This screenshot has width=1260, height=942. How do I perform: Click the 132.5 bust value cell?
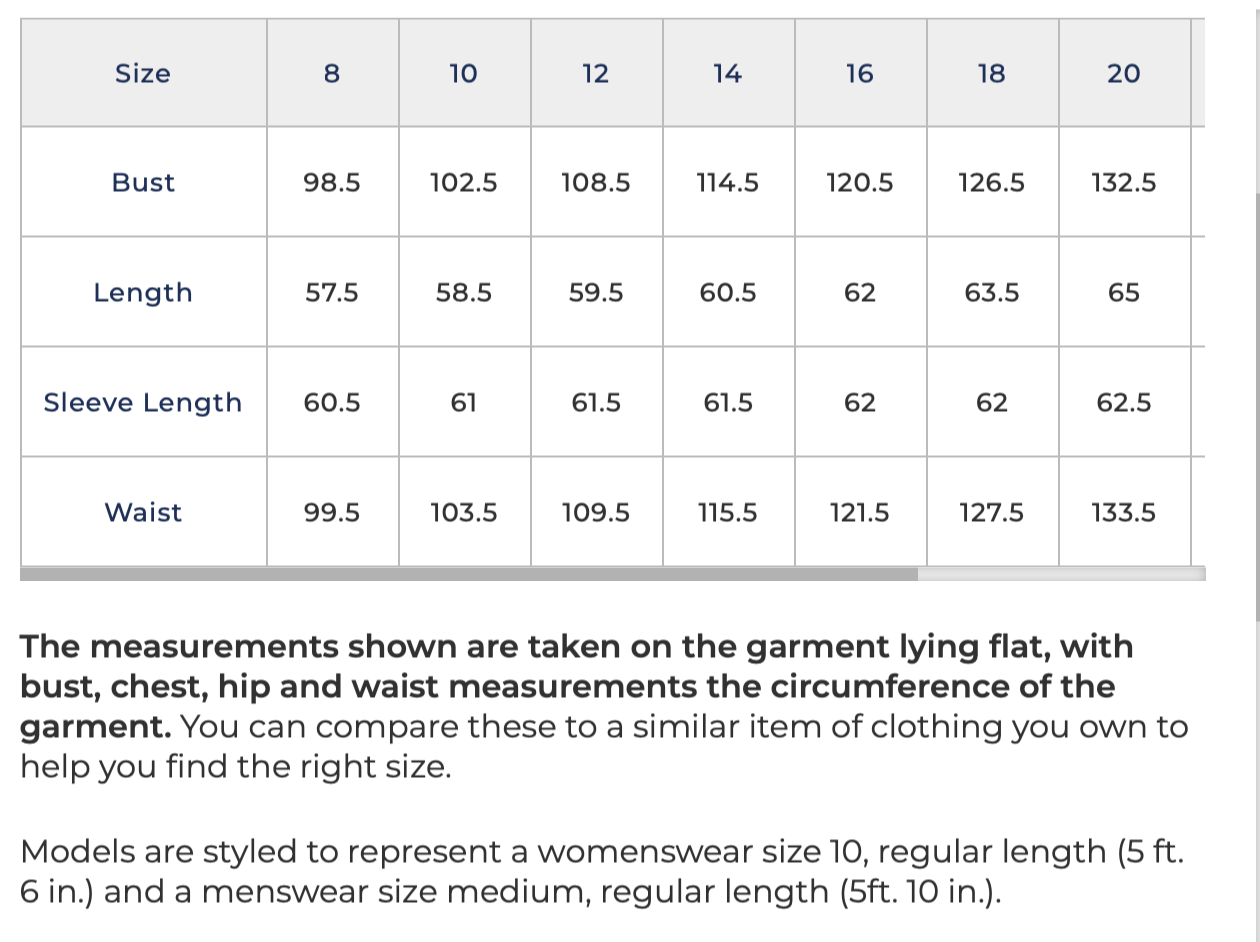[x=1124, y=182]
